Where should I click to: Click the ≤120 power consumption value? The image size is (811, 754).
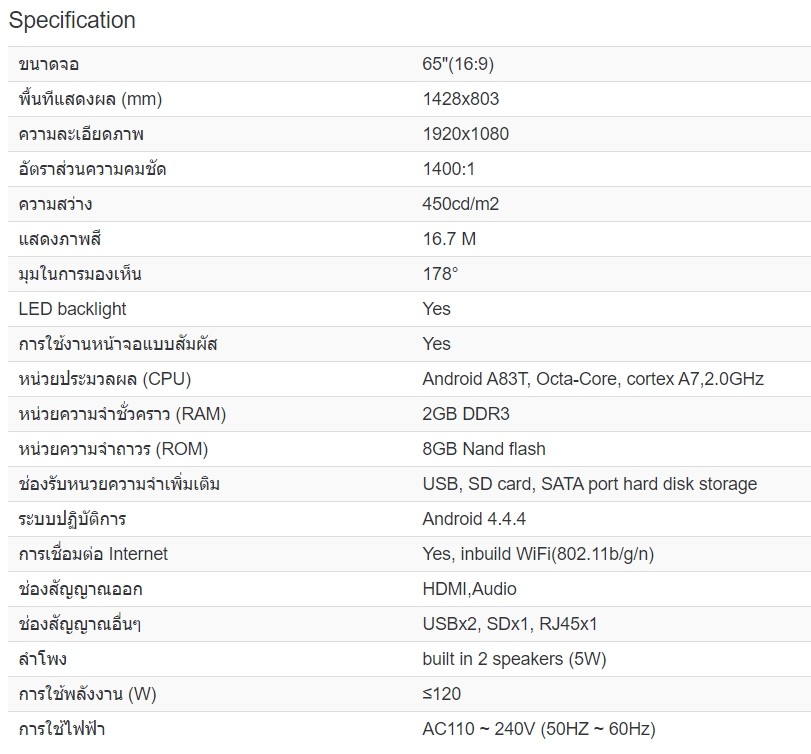(442, 694)
